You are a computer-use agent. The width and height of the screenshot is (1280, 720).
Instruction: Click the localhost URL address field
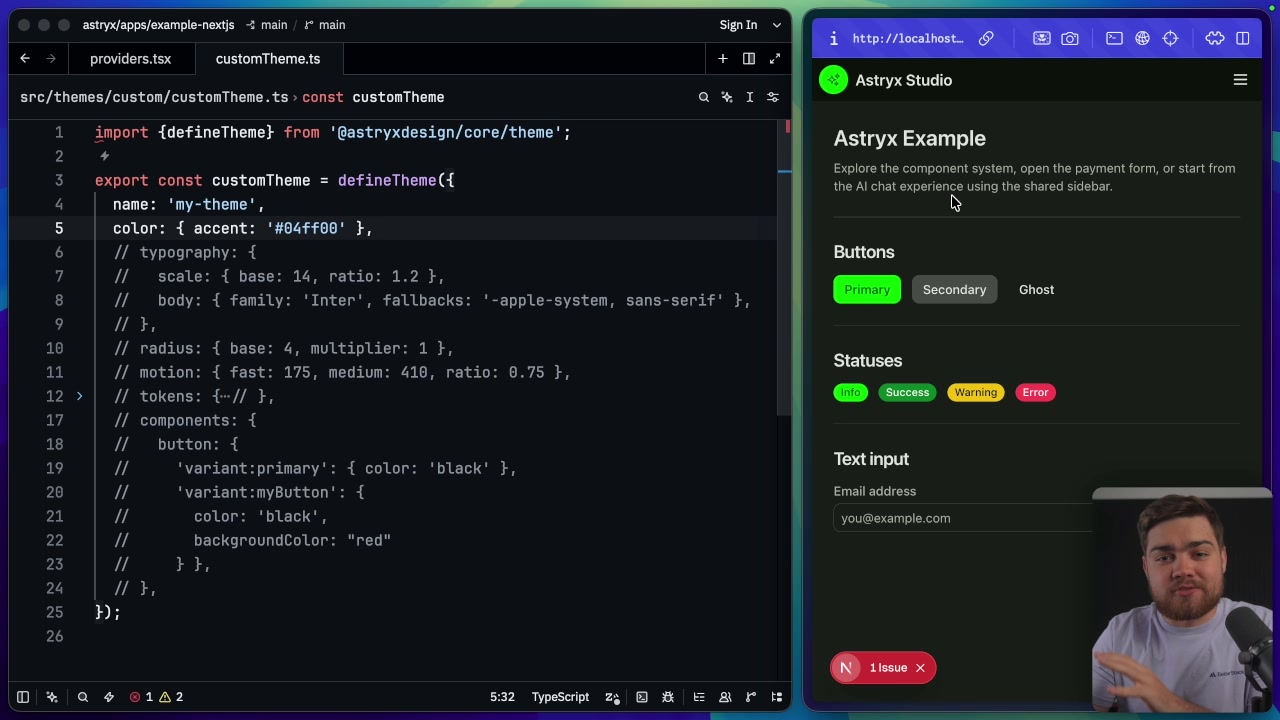coord(908,38)
